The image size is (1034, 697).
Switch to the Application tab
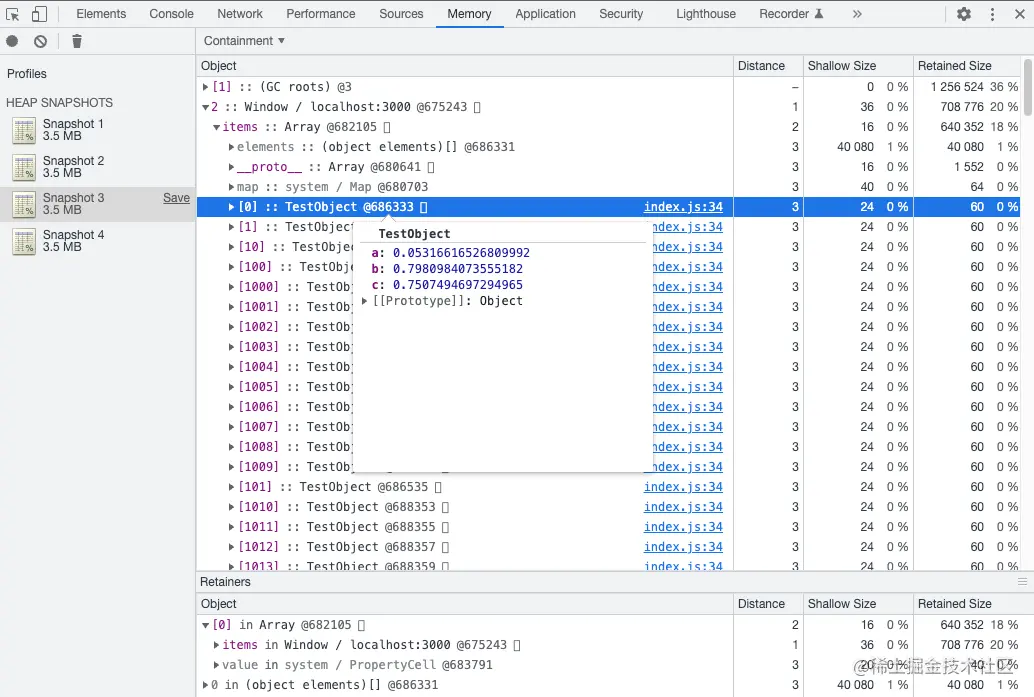545,14
